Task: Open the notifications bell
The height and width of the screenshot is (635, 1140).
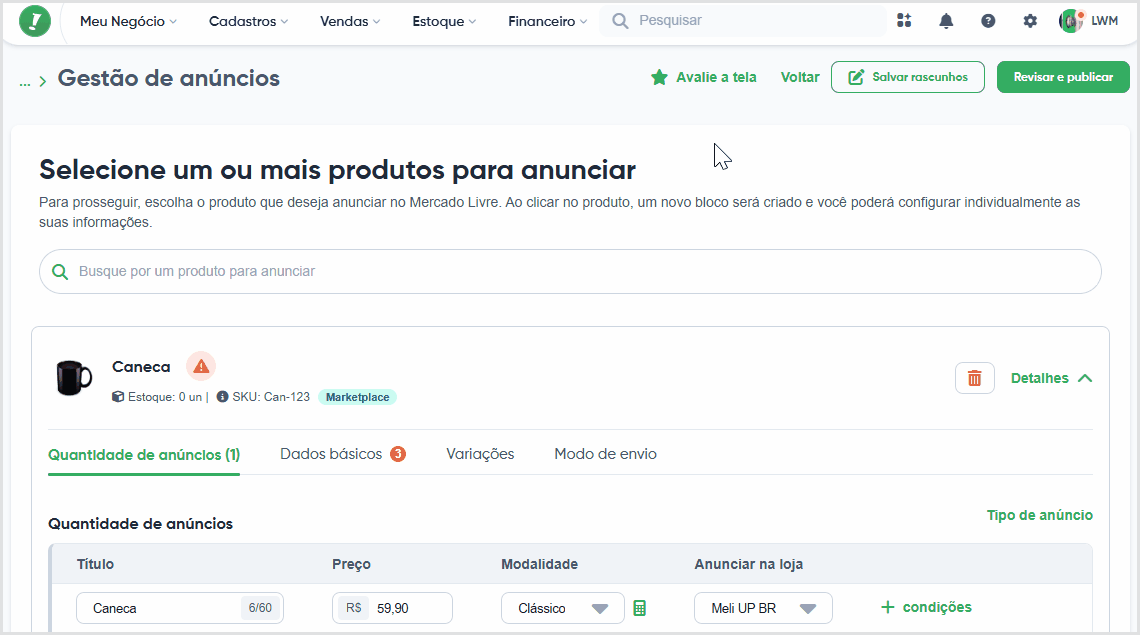Action: (946, 20)
